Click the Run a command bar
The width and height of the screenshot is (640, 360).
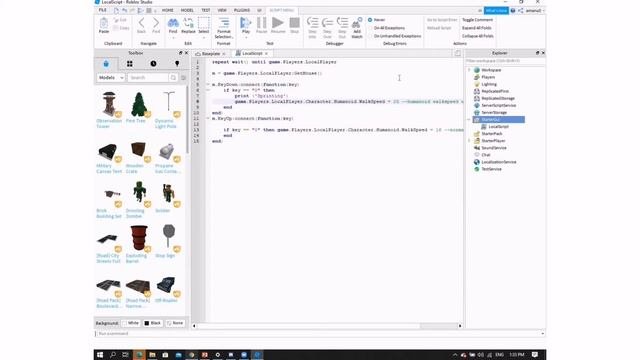tap(319, 333)
